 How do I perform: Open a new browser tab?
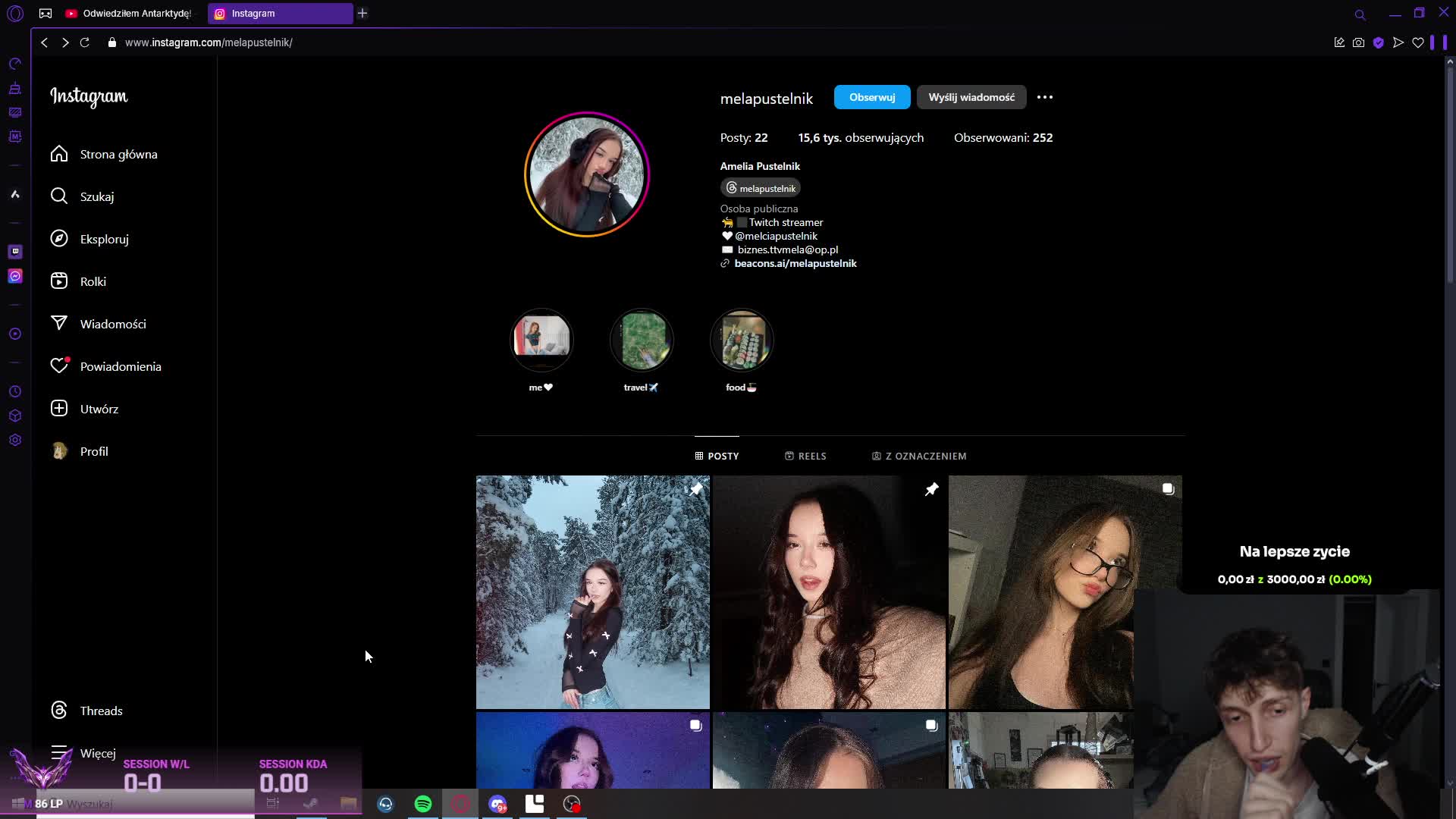pyautogui.click(x=362, y=13)
